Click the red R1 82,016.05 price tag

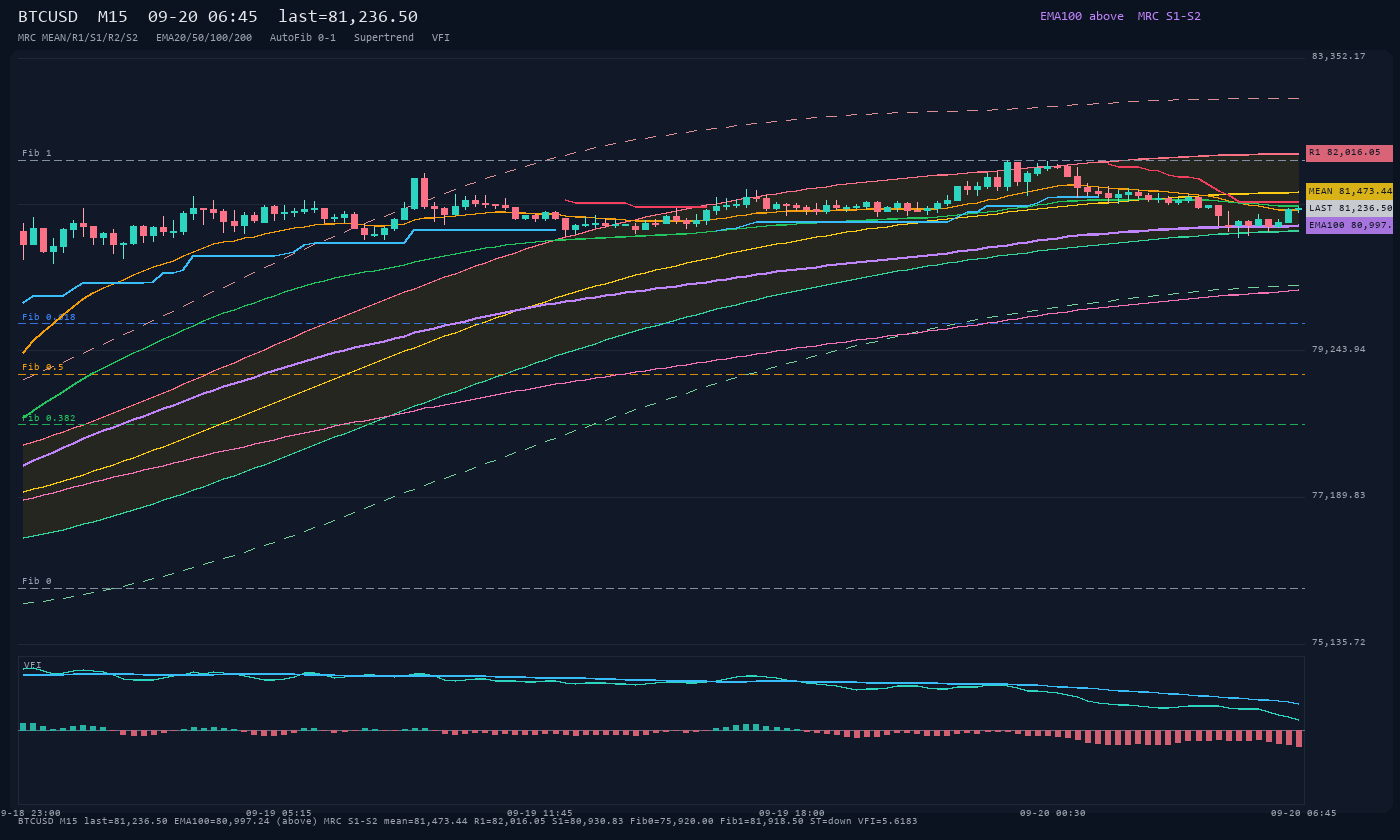pos(1349,153)
